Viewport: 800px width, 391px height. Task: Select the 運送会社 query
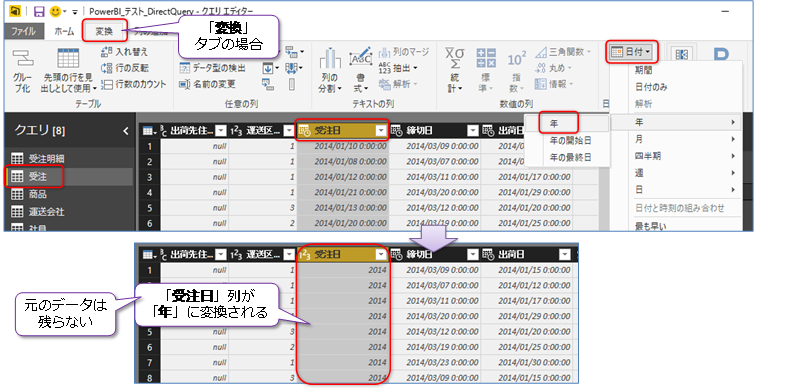point(69,211)
